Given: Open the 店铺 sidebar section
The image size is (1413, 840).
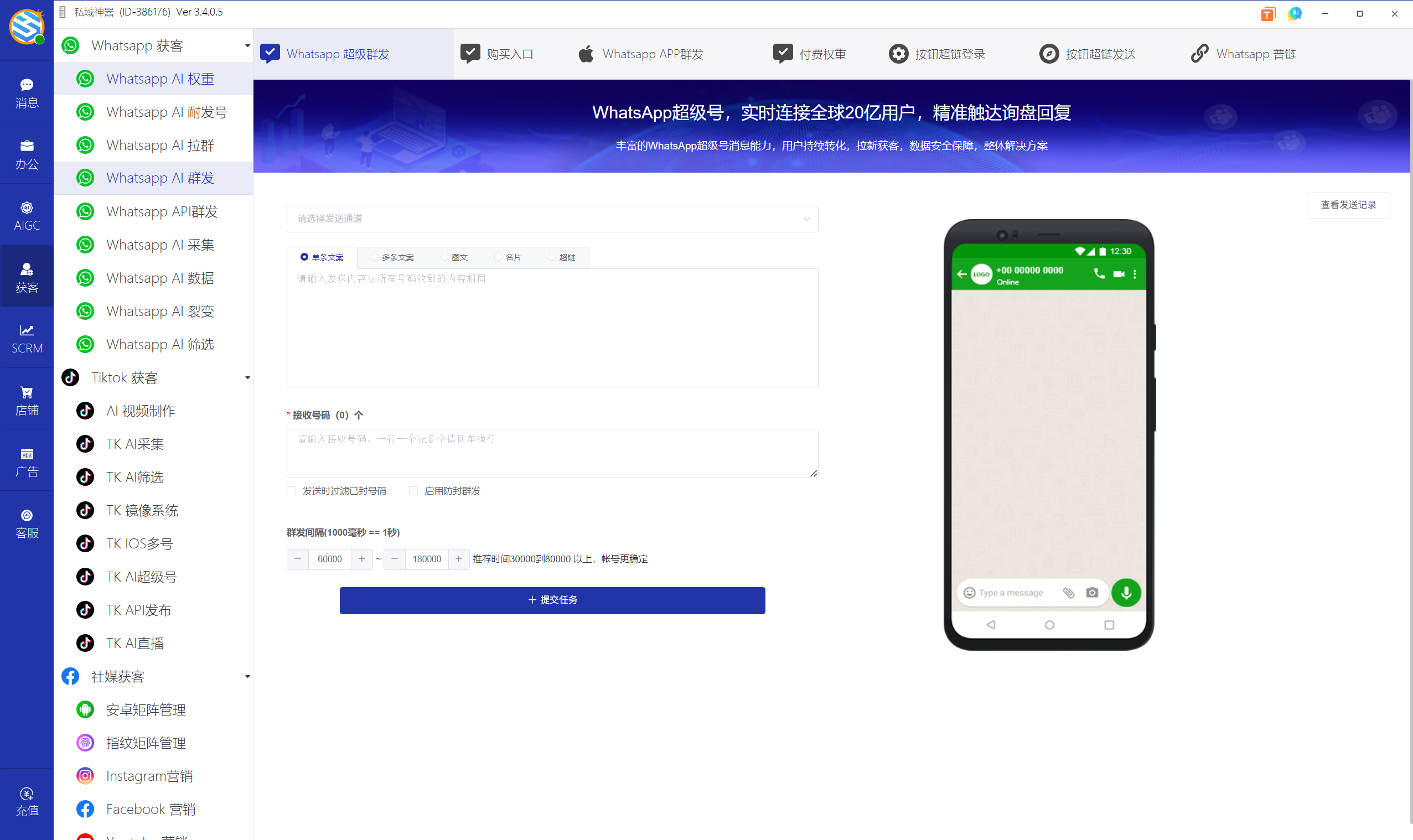Looking at the screenshot, I should coord(27,399).
